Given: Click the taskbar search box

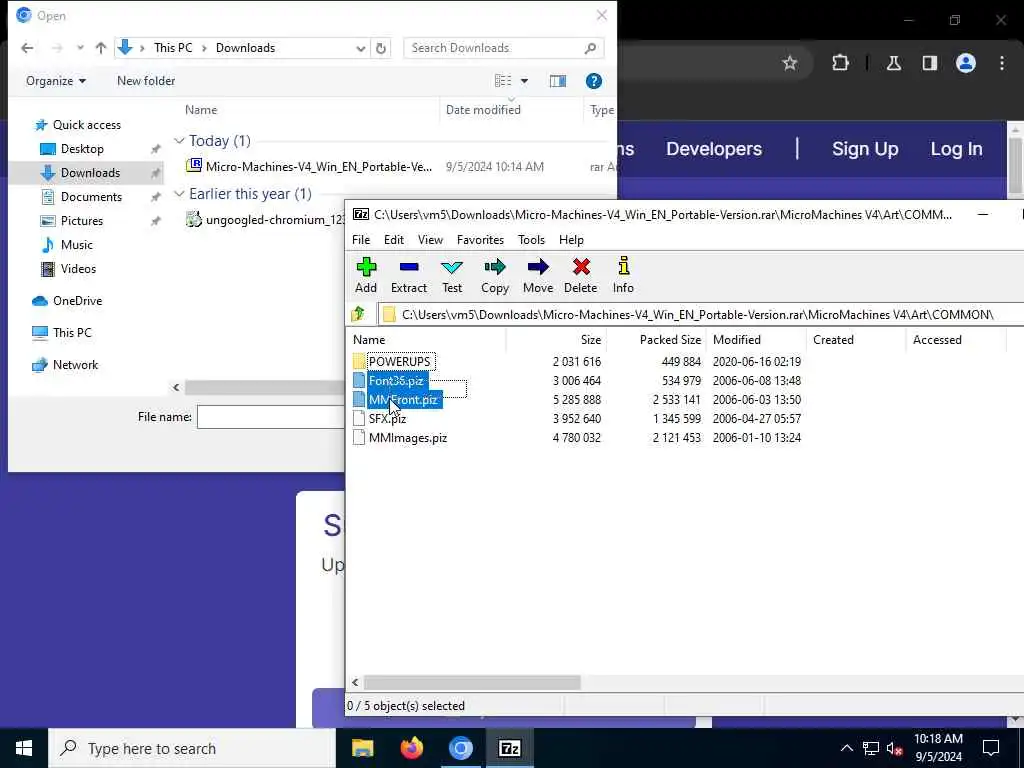Looking at the screenshot, I should point(192,748).
